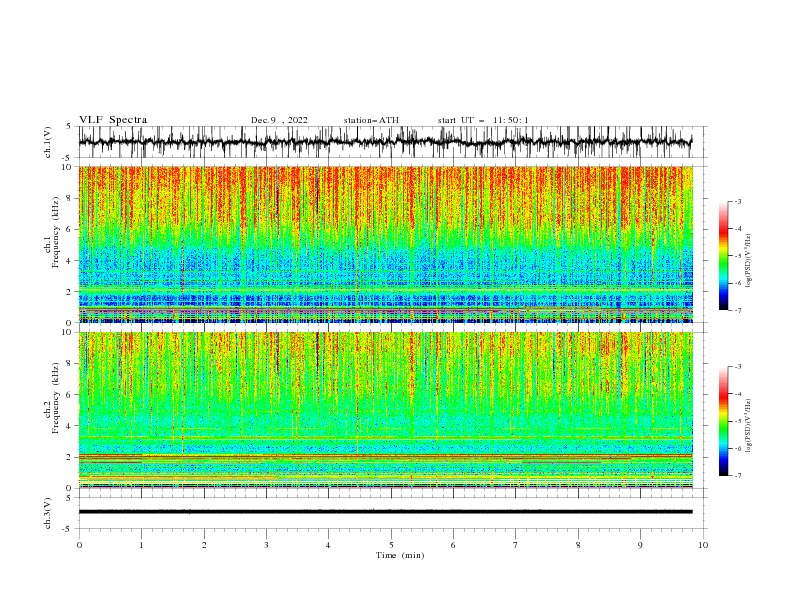
Task: Click the ch.1 spectrogram panel
Action: pos(385,244)
